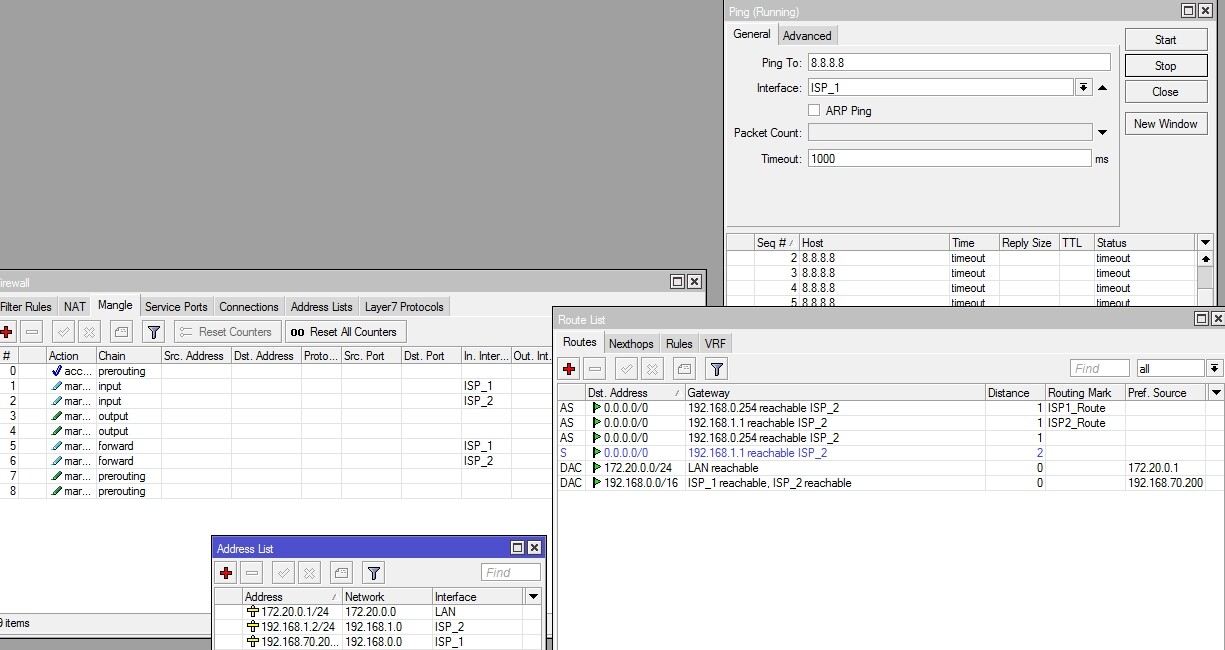
Task: Stop the running ping
Action: click(x=1166, y=66)
